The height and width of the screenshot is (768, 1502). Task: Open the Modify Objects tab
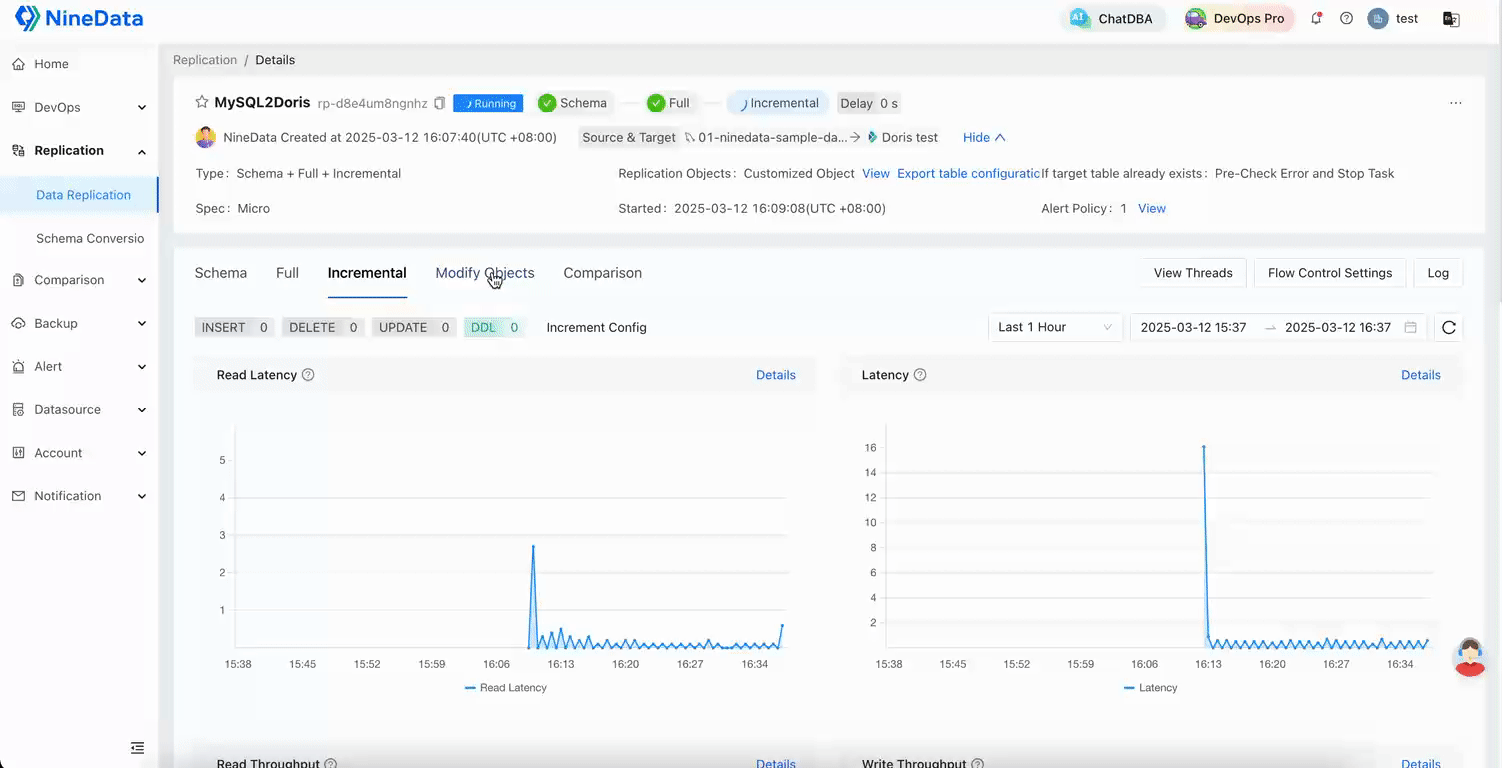pos(485,273)
